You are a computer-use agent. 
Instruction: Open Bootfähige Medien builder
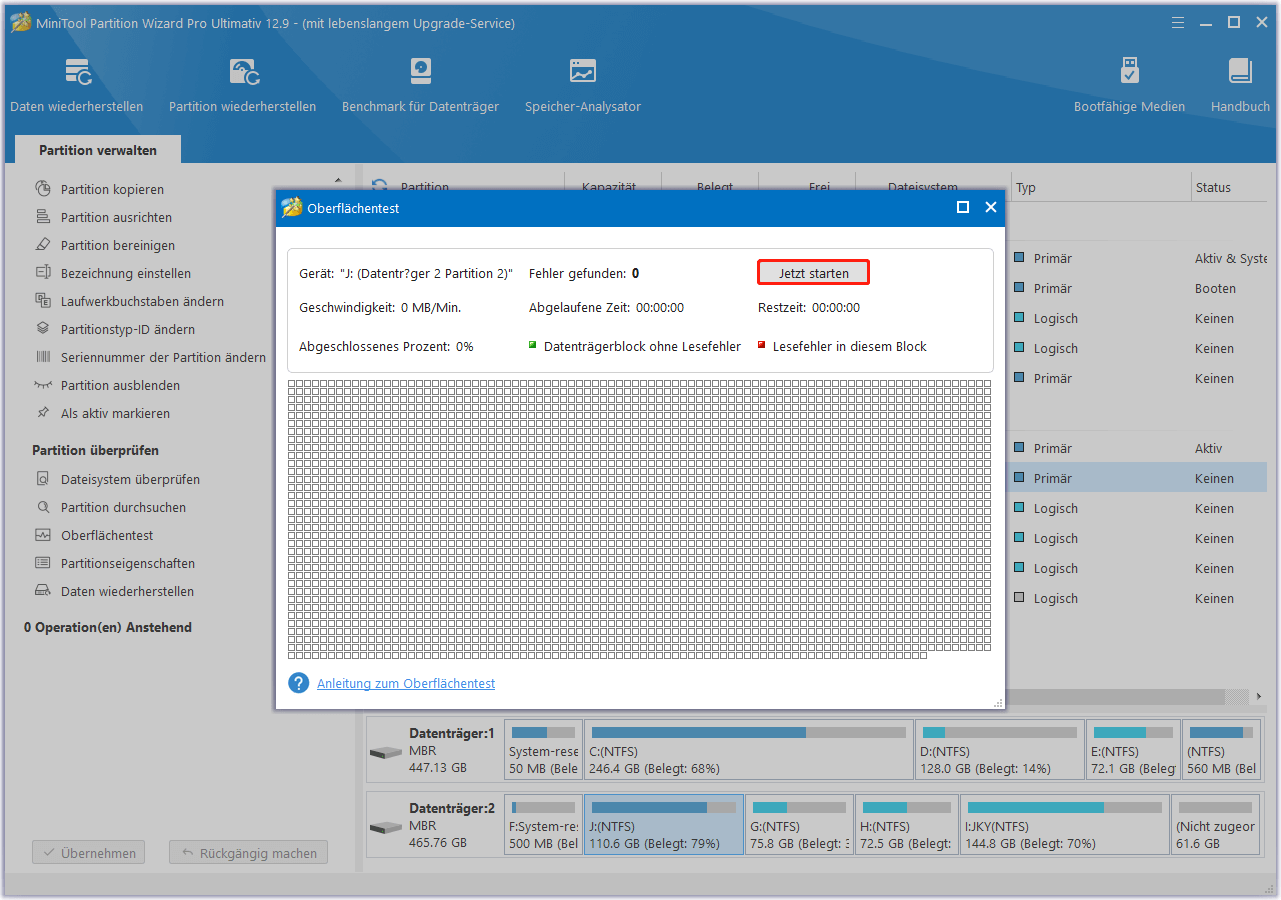click(1129, 85)
